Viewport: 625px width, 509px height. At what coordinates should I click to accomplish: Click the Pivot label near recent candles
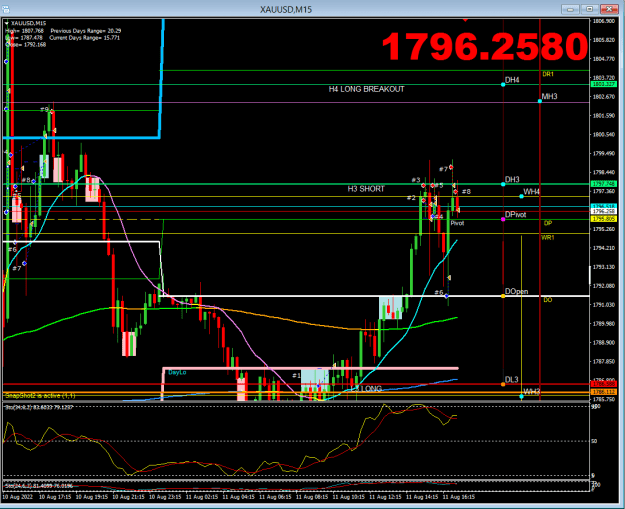click(457, 223)
